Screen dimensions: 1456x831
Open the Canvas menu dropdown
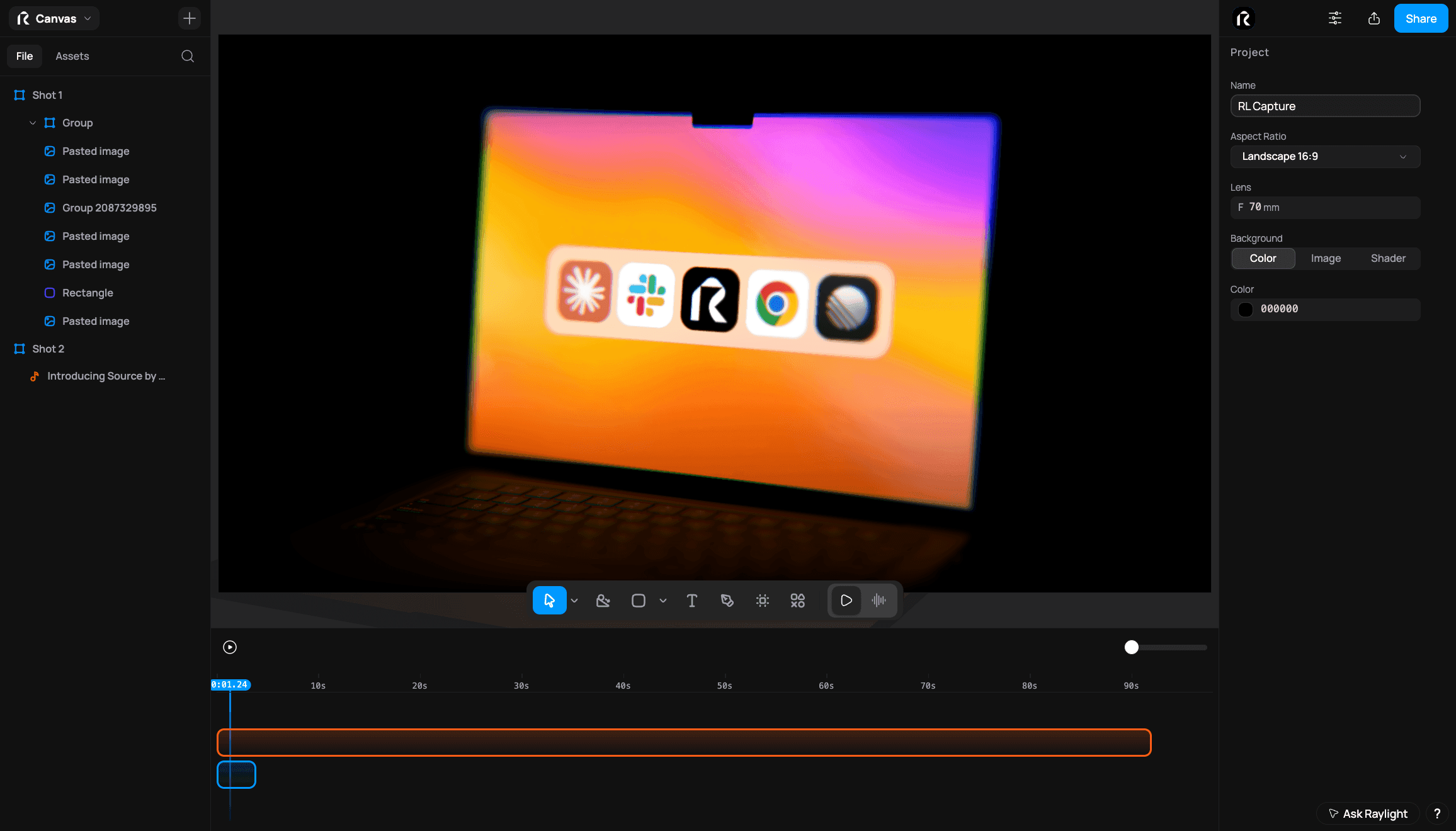click(54, 19)
